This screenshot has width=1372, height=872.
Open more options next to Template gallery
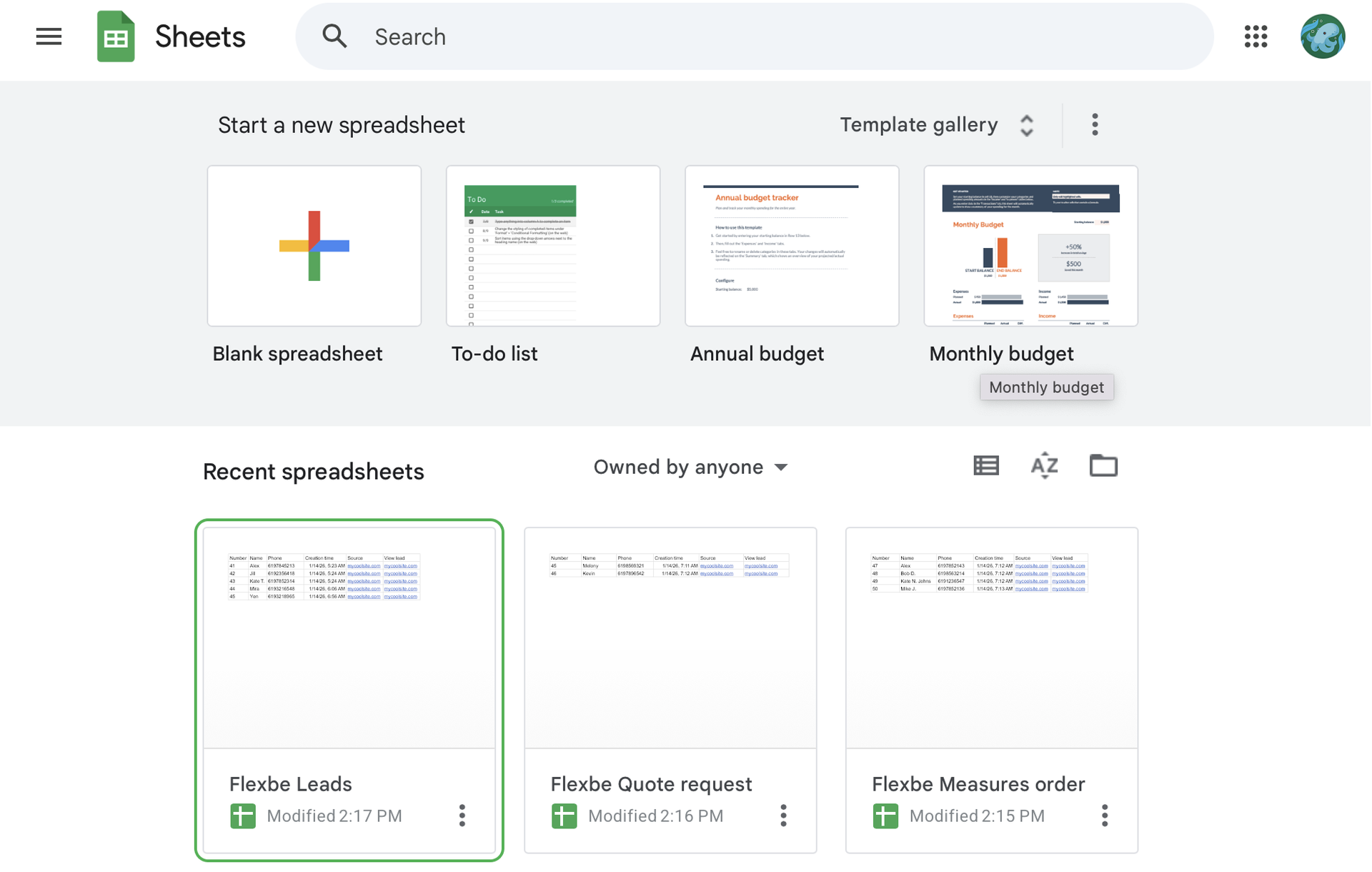[1095, 125]
